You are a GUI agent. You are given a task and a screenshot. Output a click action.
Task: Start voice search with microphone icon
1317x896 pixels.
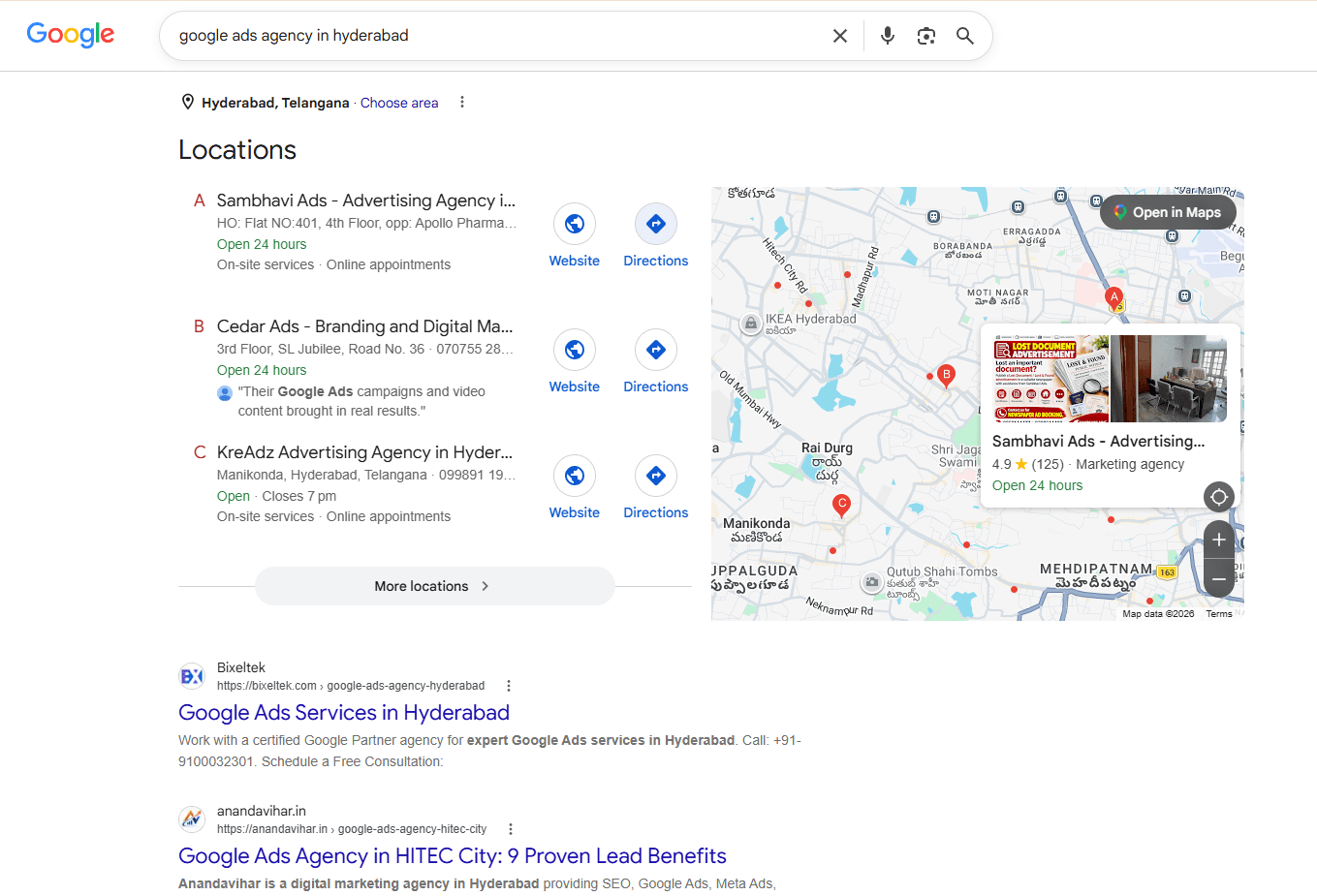(888, 36)
